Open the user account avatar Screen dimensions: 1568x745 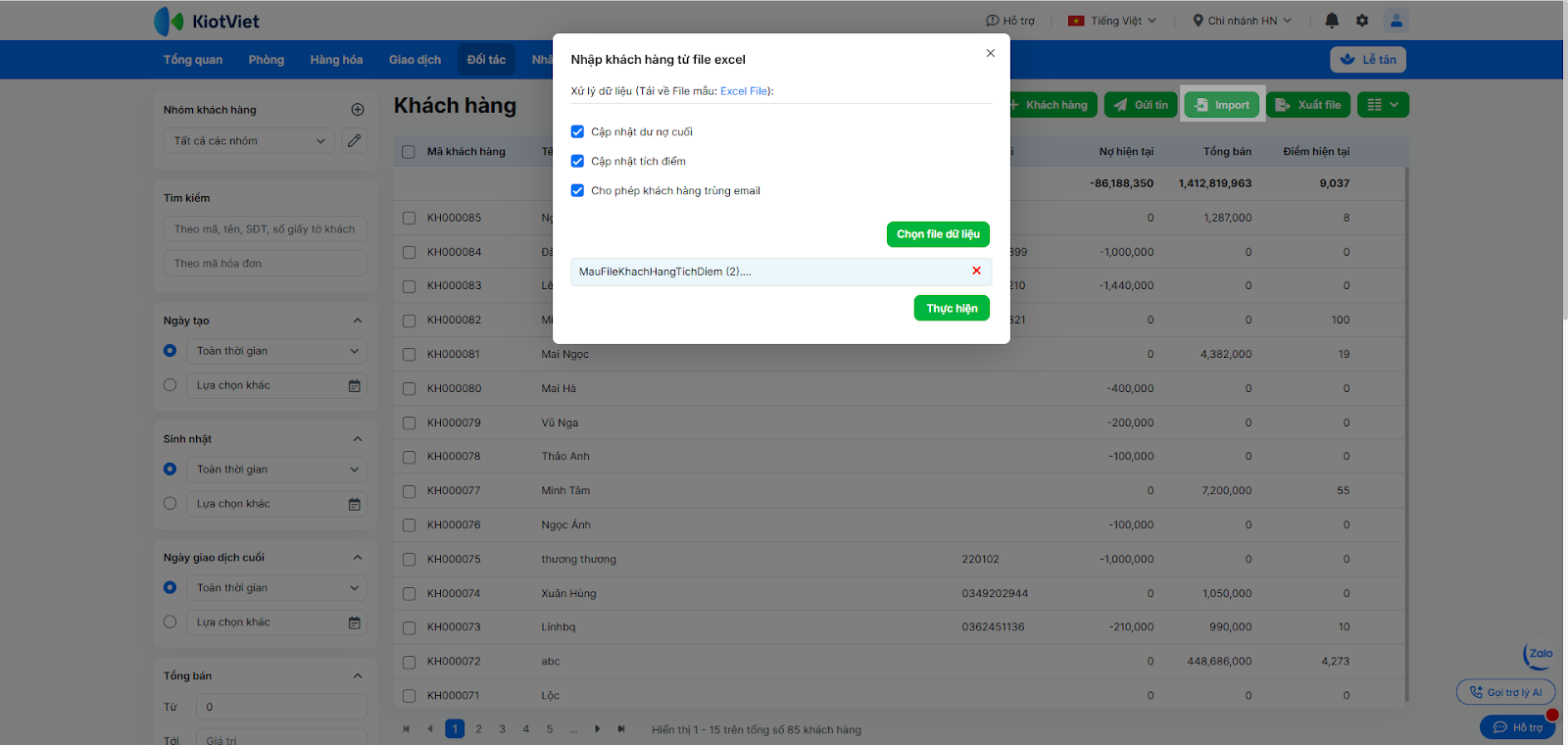(x=1396, y=21)
